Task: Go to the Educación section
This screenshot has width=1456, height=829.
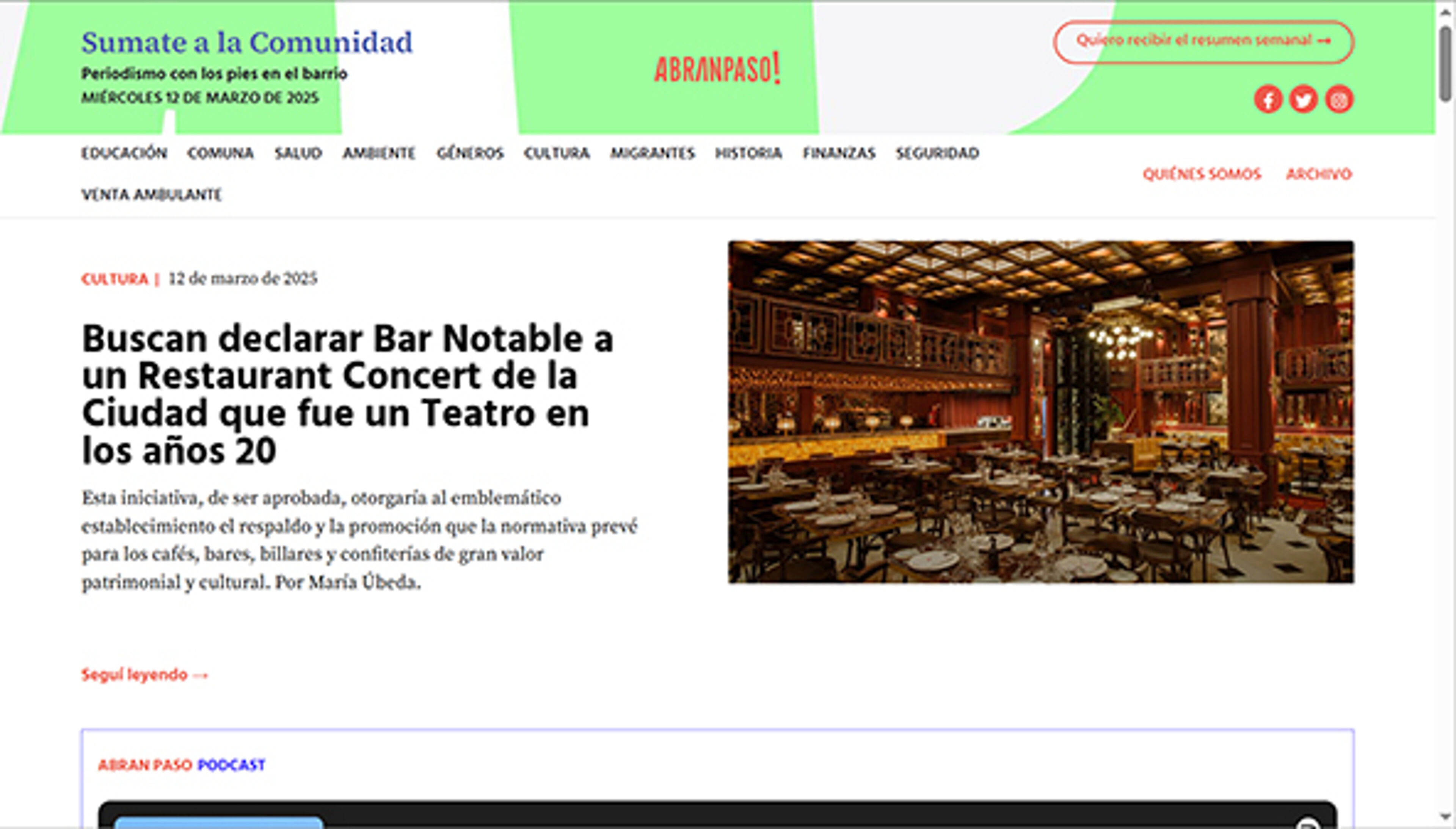Action: click(x=124, y=153)
